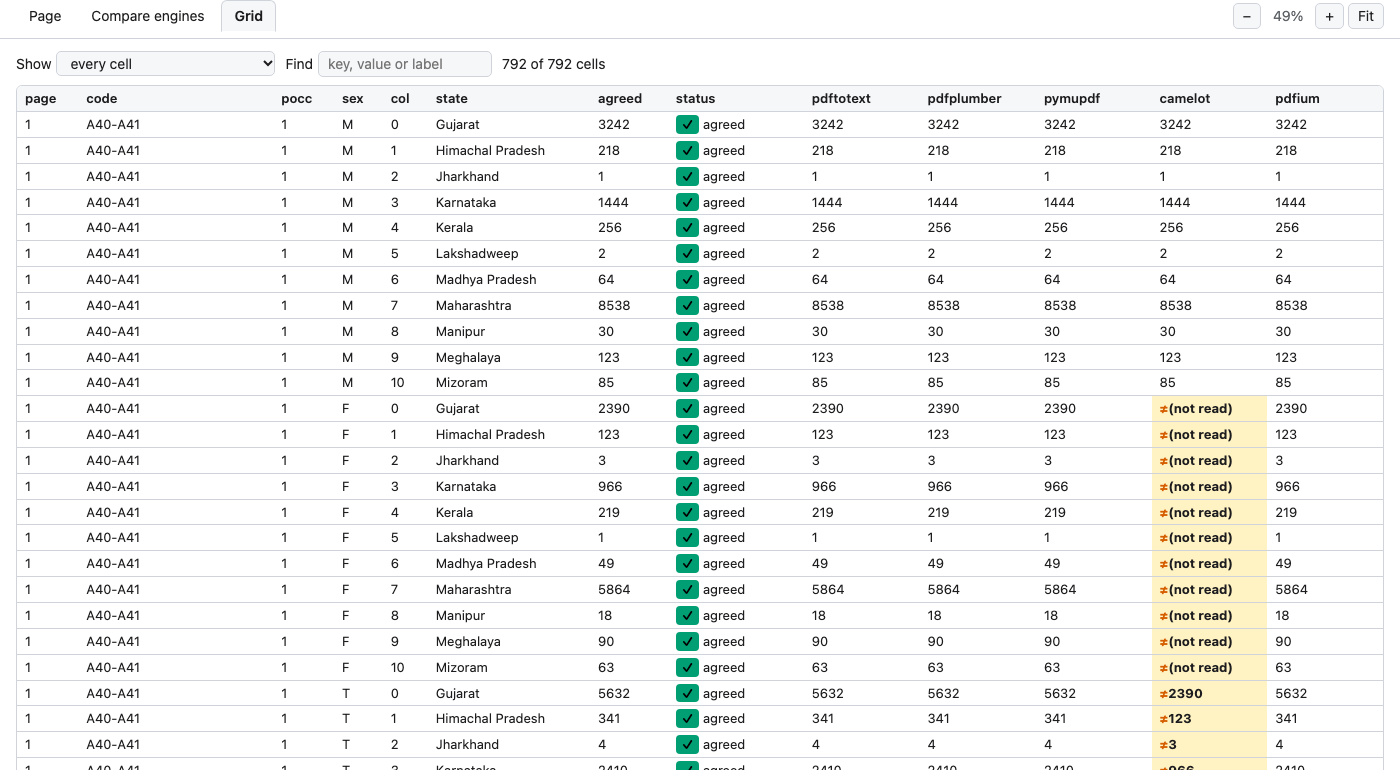Click the green check in the row with agreed 218
The width and height of the screenshot is (1400, 770).
click(x=686, y=151)
